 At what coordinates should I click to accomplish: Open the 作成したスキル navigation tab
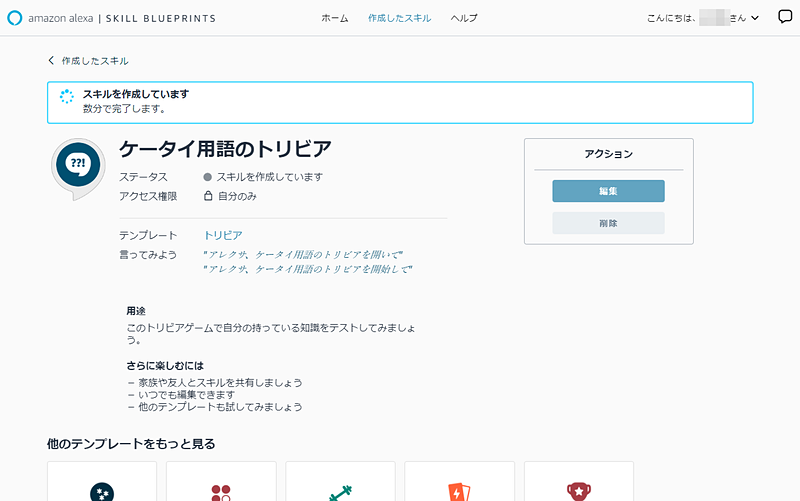click(399, 18)
